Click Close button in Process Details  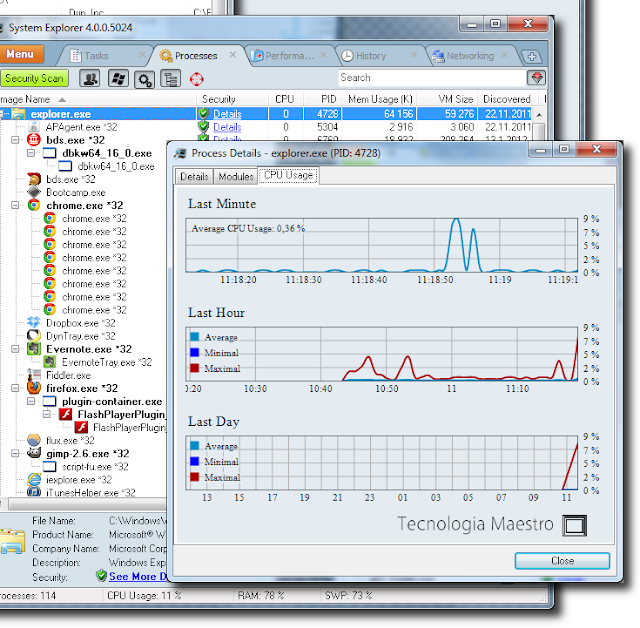(562, 561)
